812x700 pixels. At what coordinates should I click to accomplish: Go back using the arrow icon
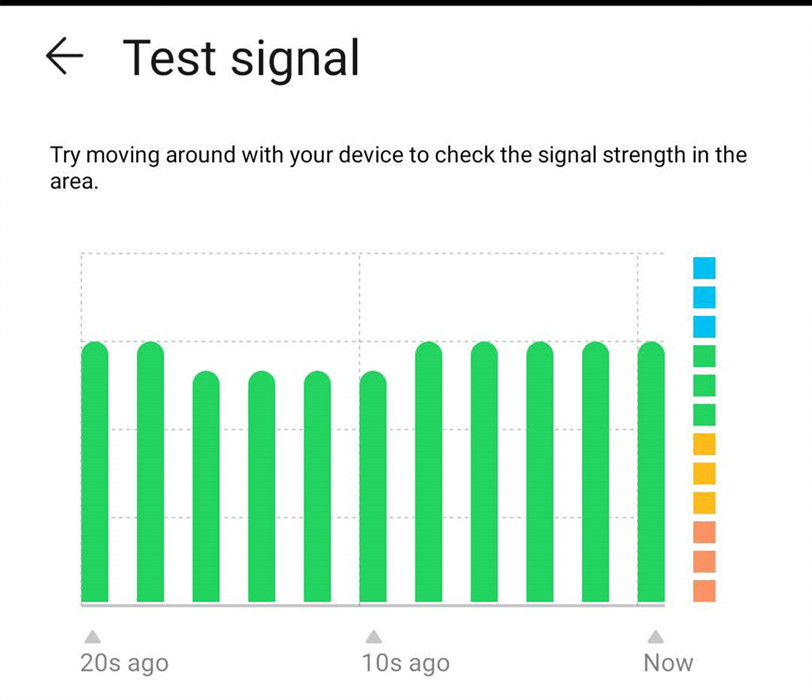(x=64, y=57)
